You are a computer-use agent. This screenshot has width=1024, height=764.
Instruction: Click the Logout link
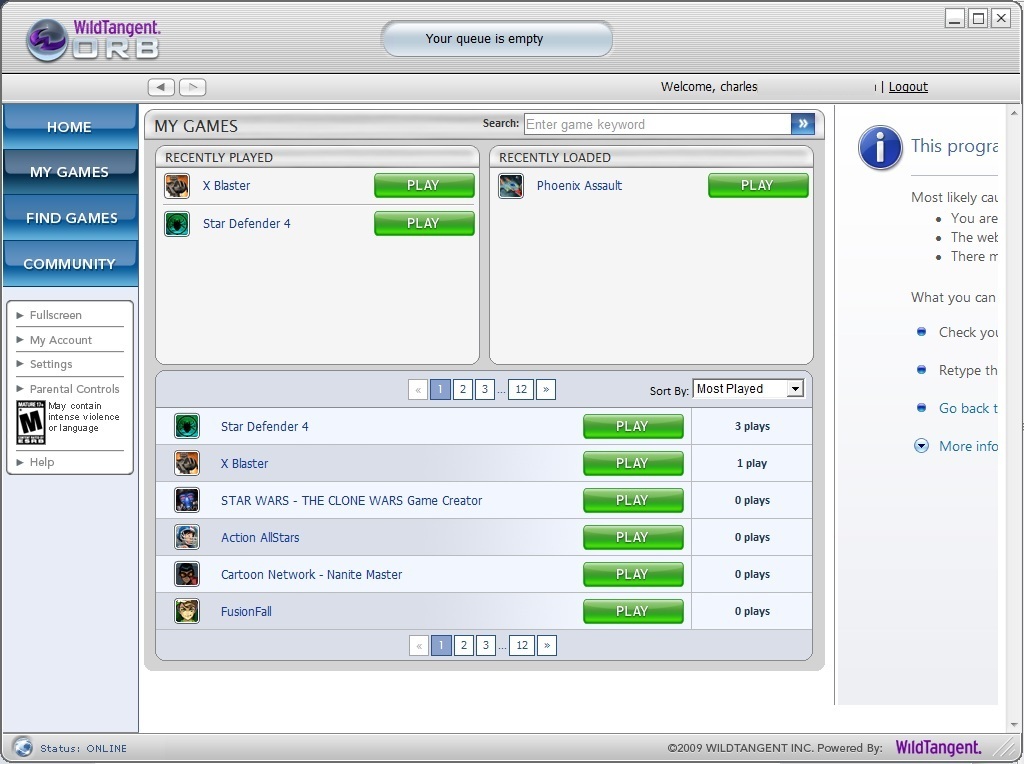point(908,87)
